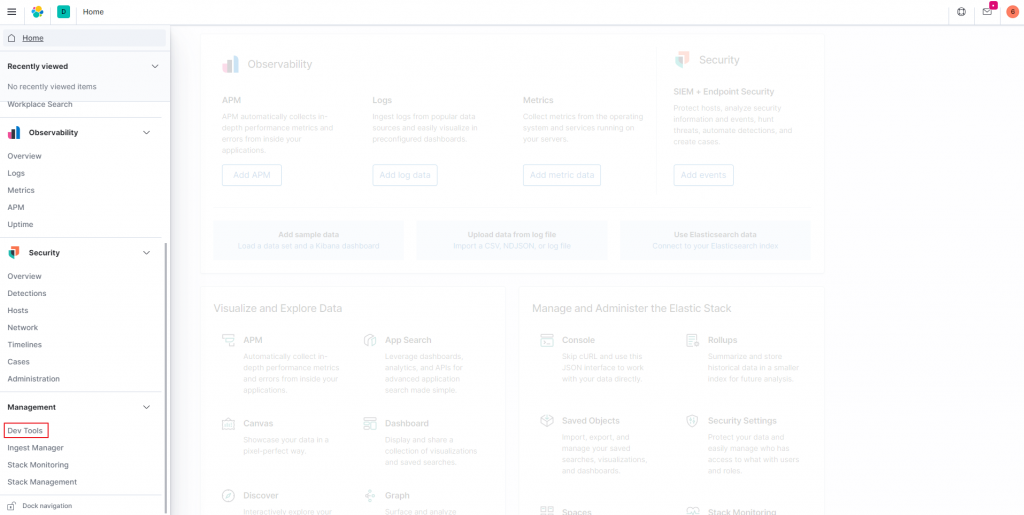Click the Discover compass icon
1024x515 pixels.
pos(228,495)
